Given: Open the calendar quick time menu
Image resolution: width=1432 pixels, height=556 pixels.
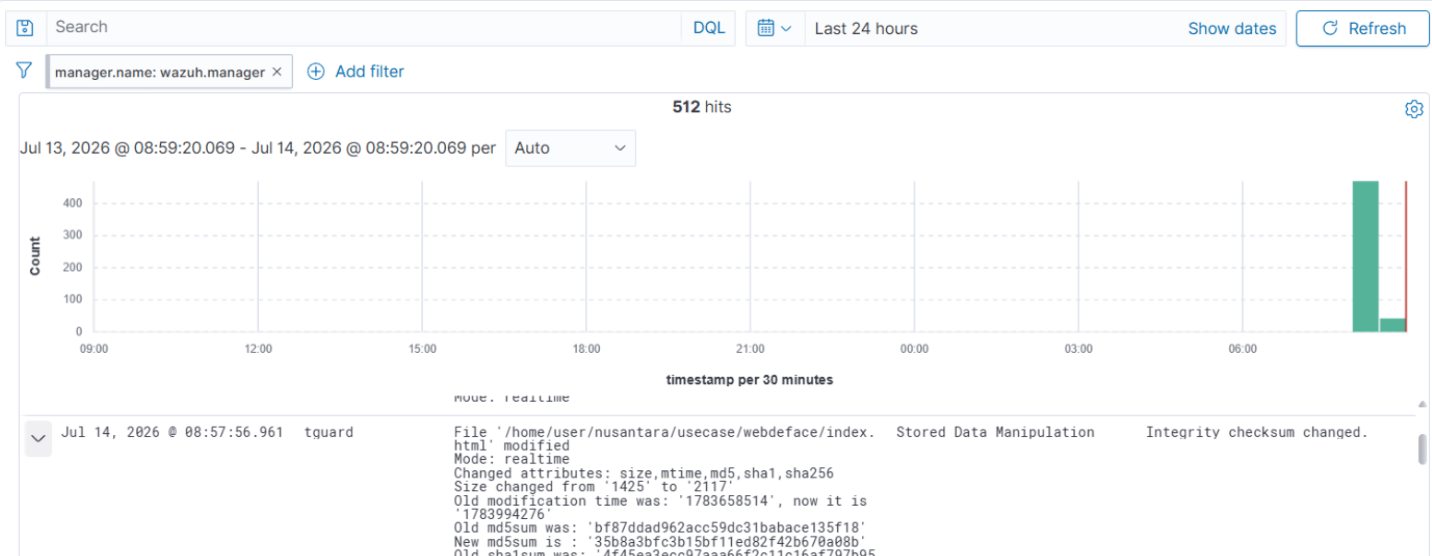Looking at the screenshot, I should 775,28.
